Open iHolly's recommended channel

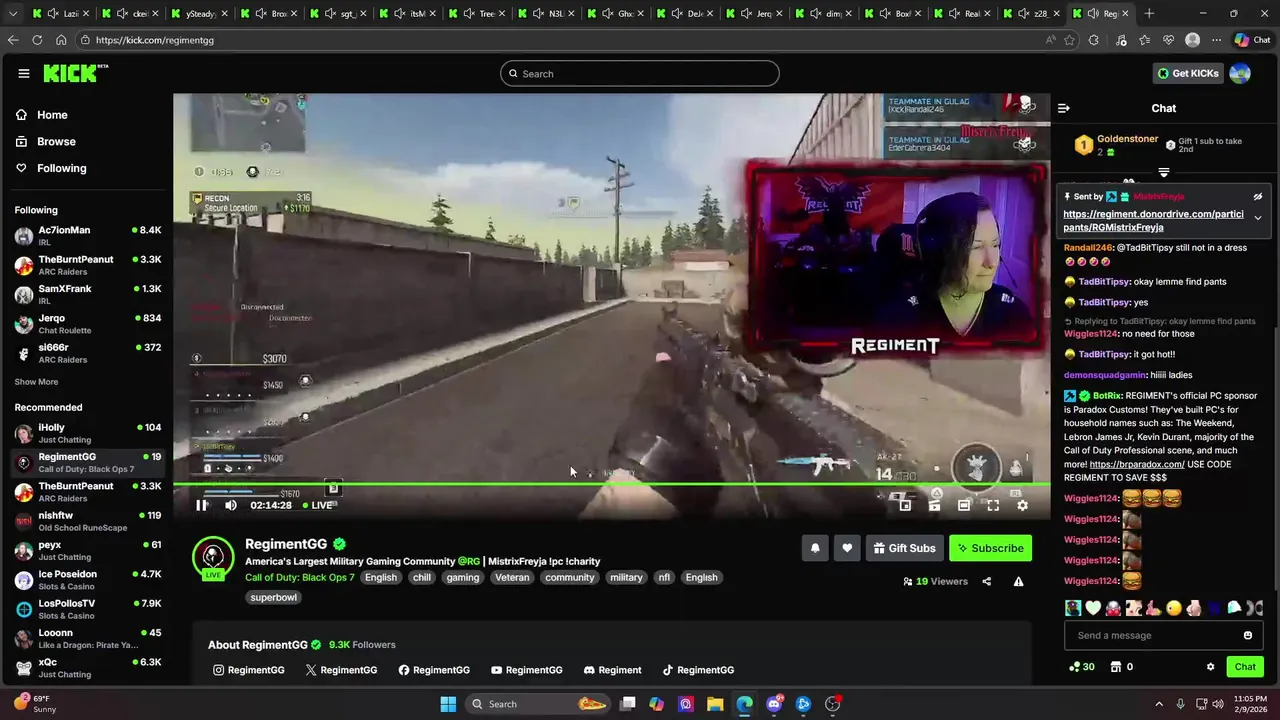pos(88,433)
